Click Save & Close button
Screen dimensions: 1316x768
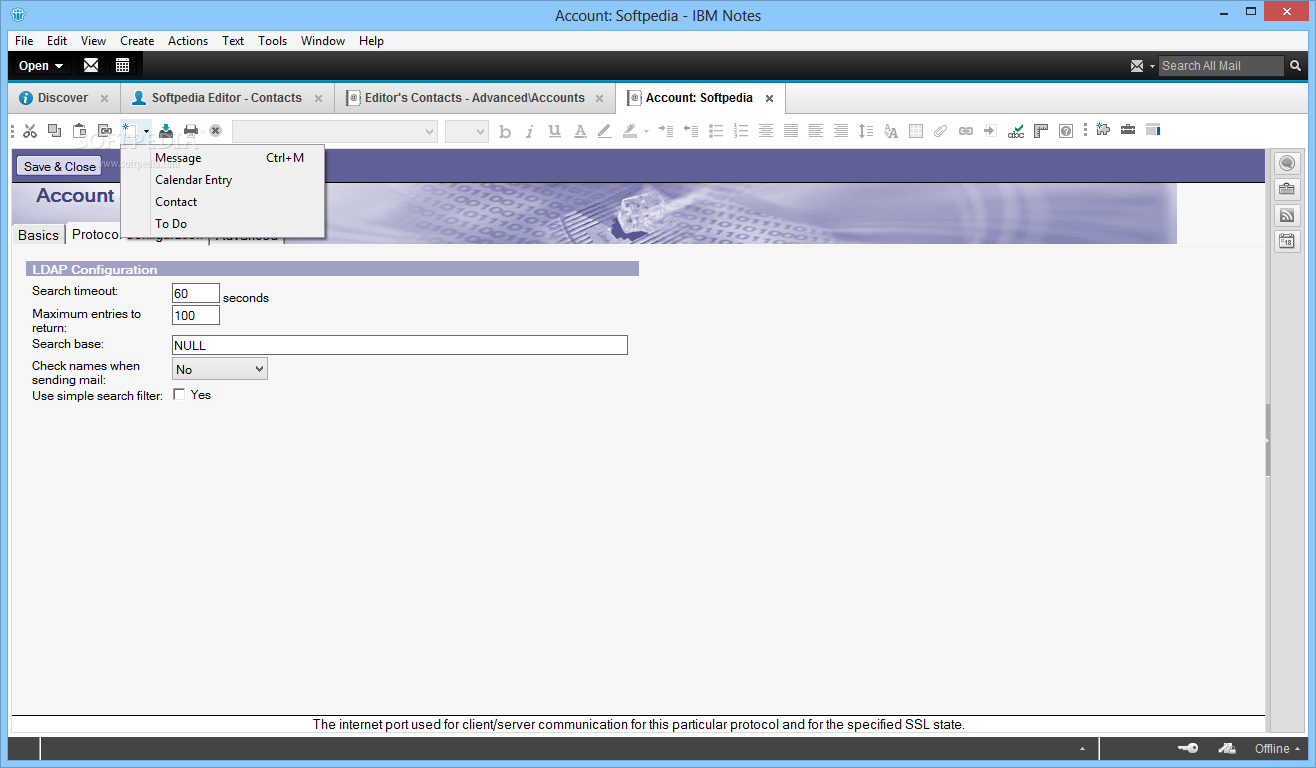(60, 167)
